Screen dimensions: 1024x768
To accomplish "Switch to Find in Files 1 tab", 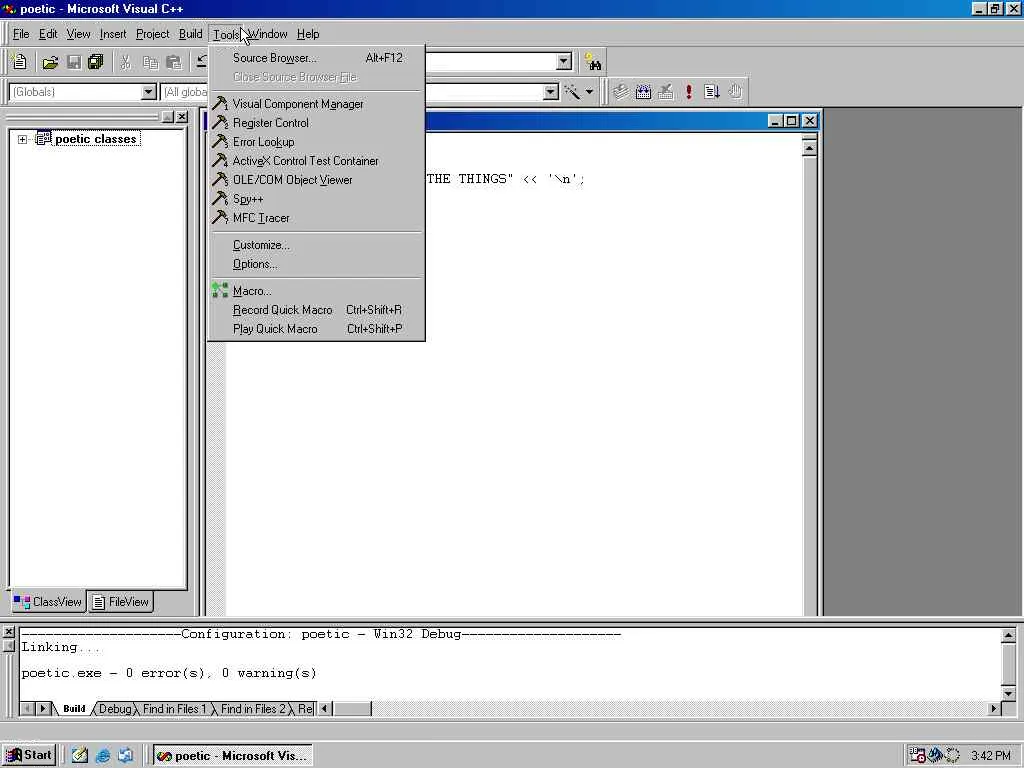I will pos(174,709).
